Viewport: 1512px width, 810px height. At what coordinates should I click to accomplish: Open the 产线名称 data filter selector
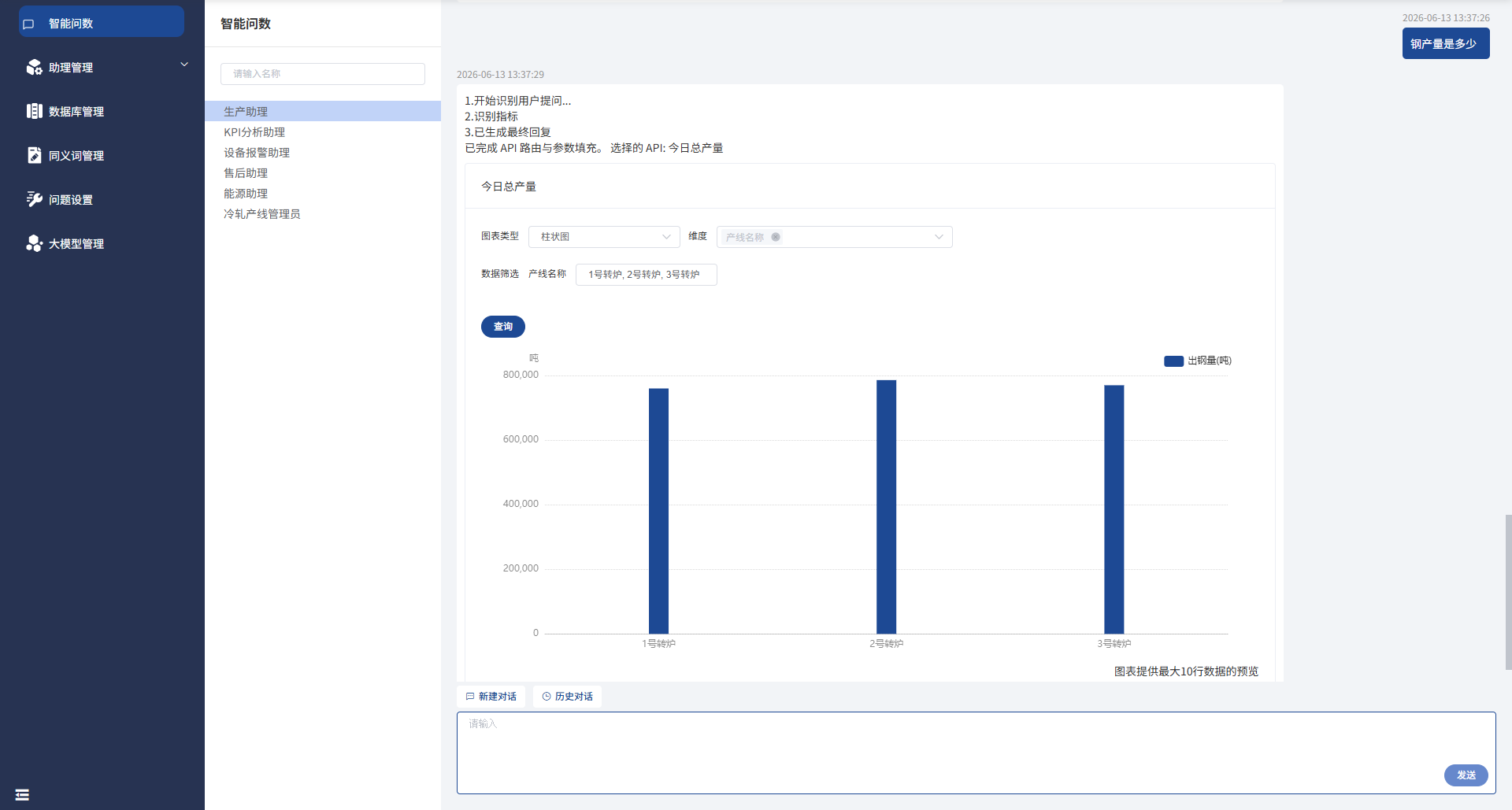[x=646, y=275]
